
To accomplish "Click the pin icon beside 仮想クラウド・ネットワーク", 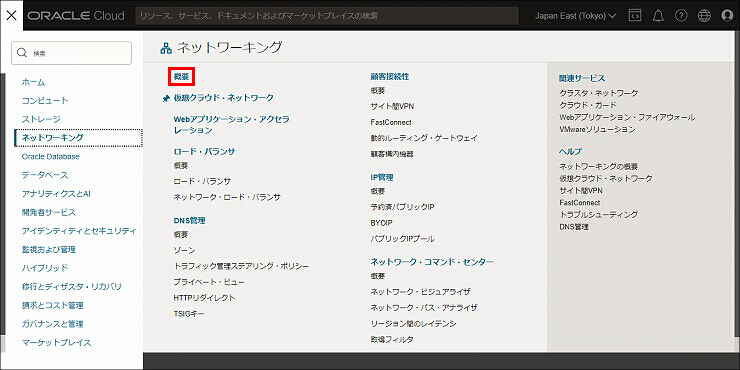I will 166,98.
